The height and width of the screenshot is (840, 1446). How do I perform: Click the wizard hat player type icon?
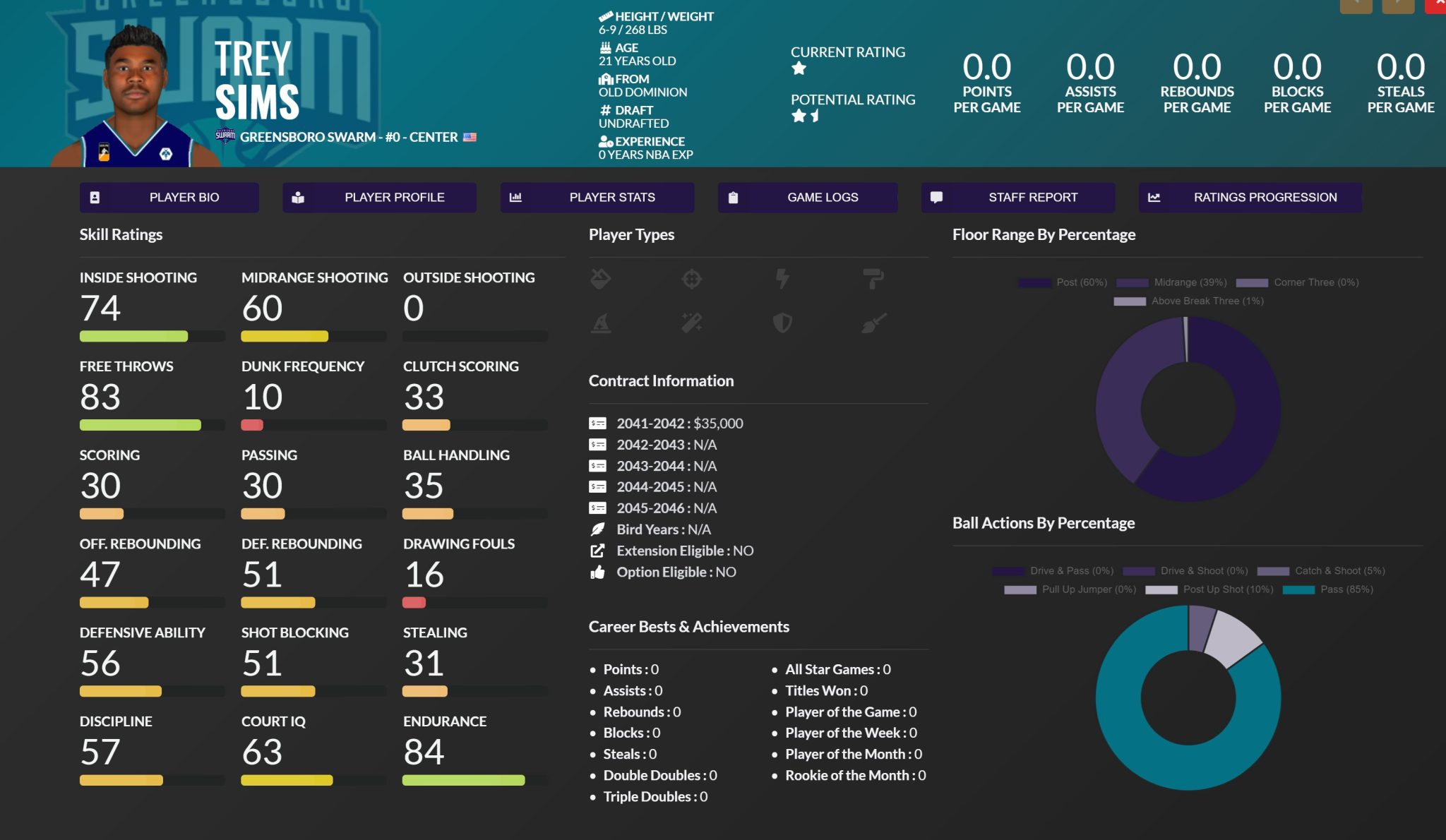600,323
